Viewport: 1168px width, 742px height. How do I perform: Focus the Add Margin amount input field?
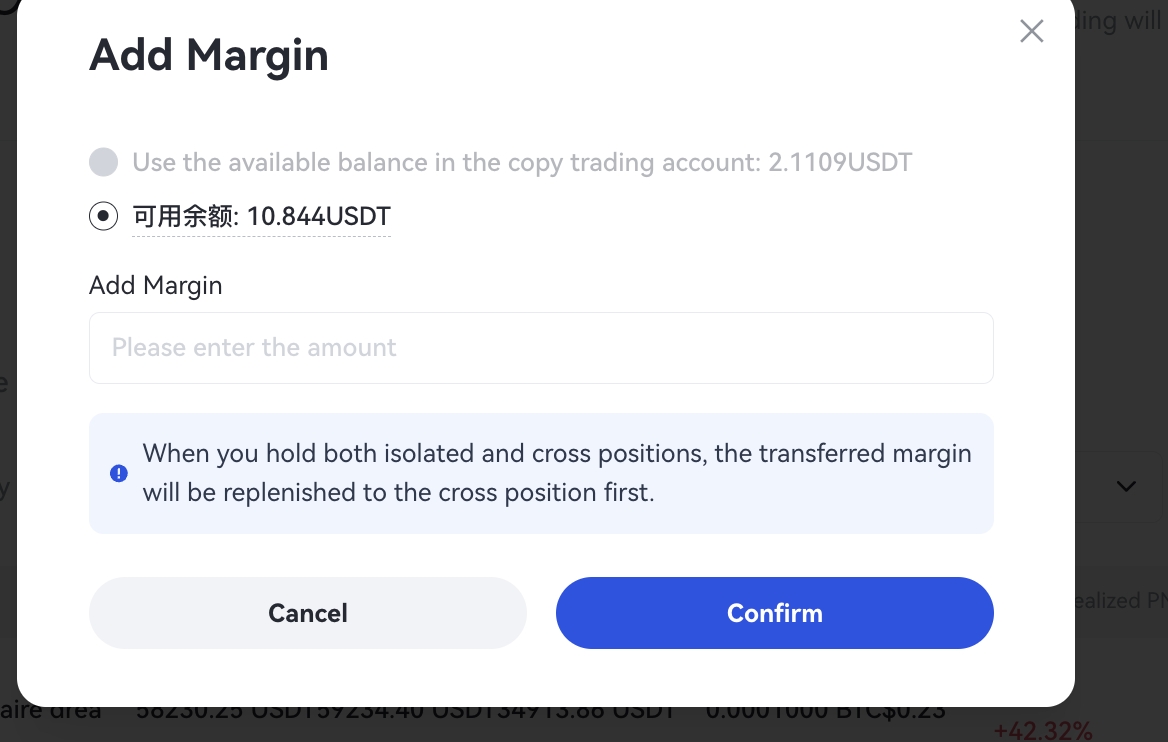click(x=541, y=348)
